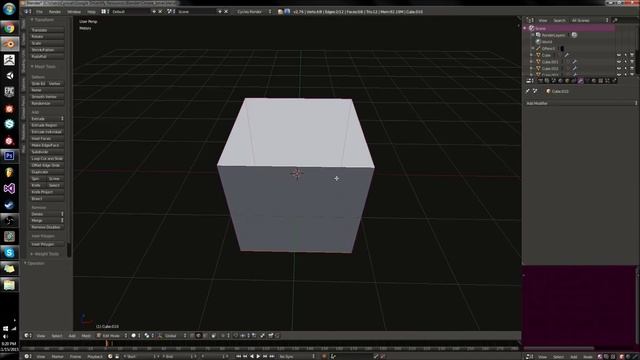Open the All Scenes display dropdown

pos(589,20)
